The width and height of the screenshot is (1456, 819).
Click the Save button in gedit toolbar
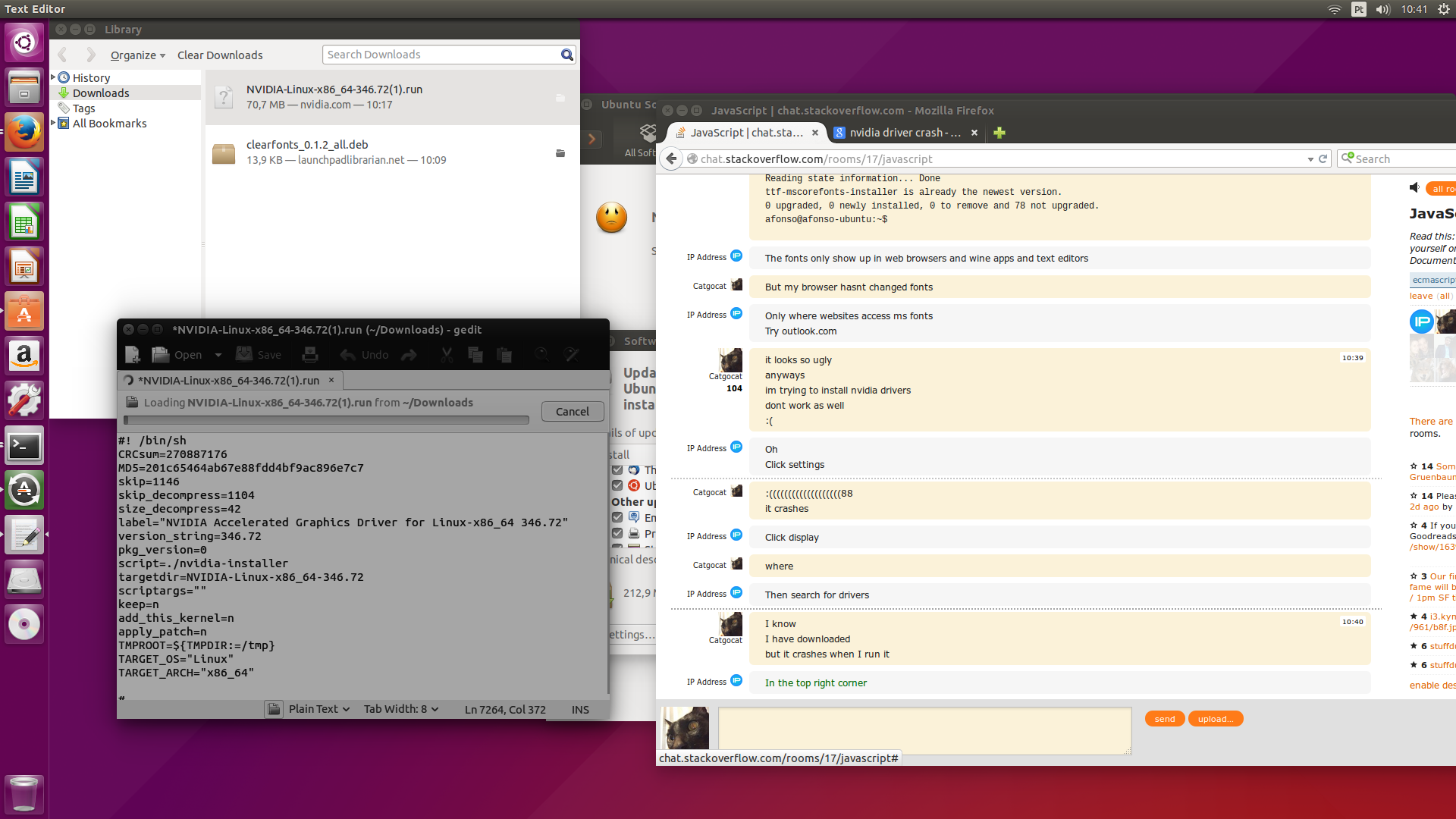[259, 354]
